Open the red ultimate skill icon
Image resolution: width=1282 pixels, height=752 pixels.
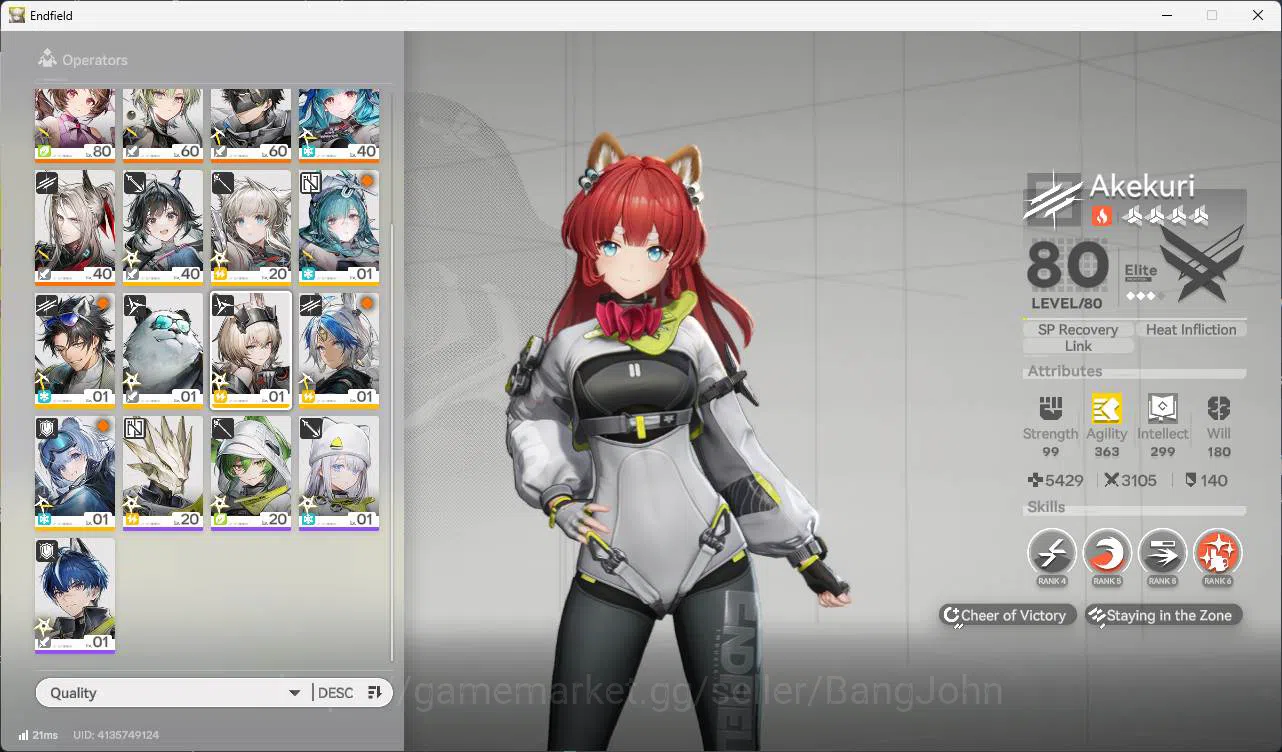point(1217,552)
